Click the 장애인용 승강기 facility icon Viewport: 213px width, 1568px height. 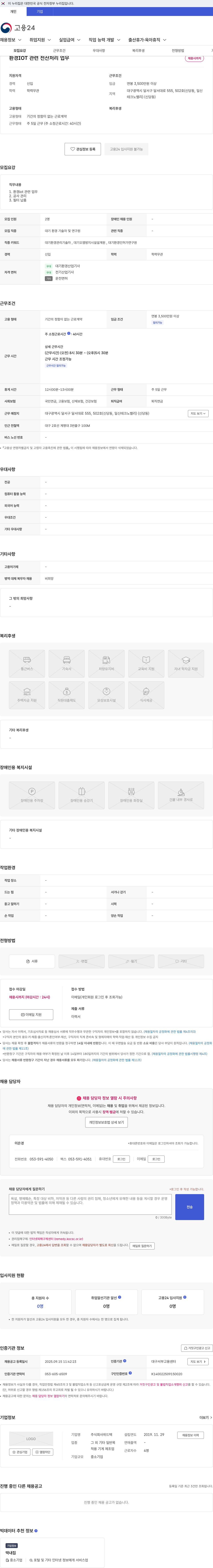coord(82,796)
